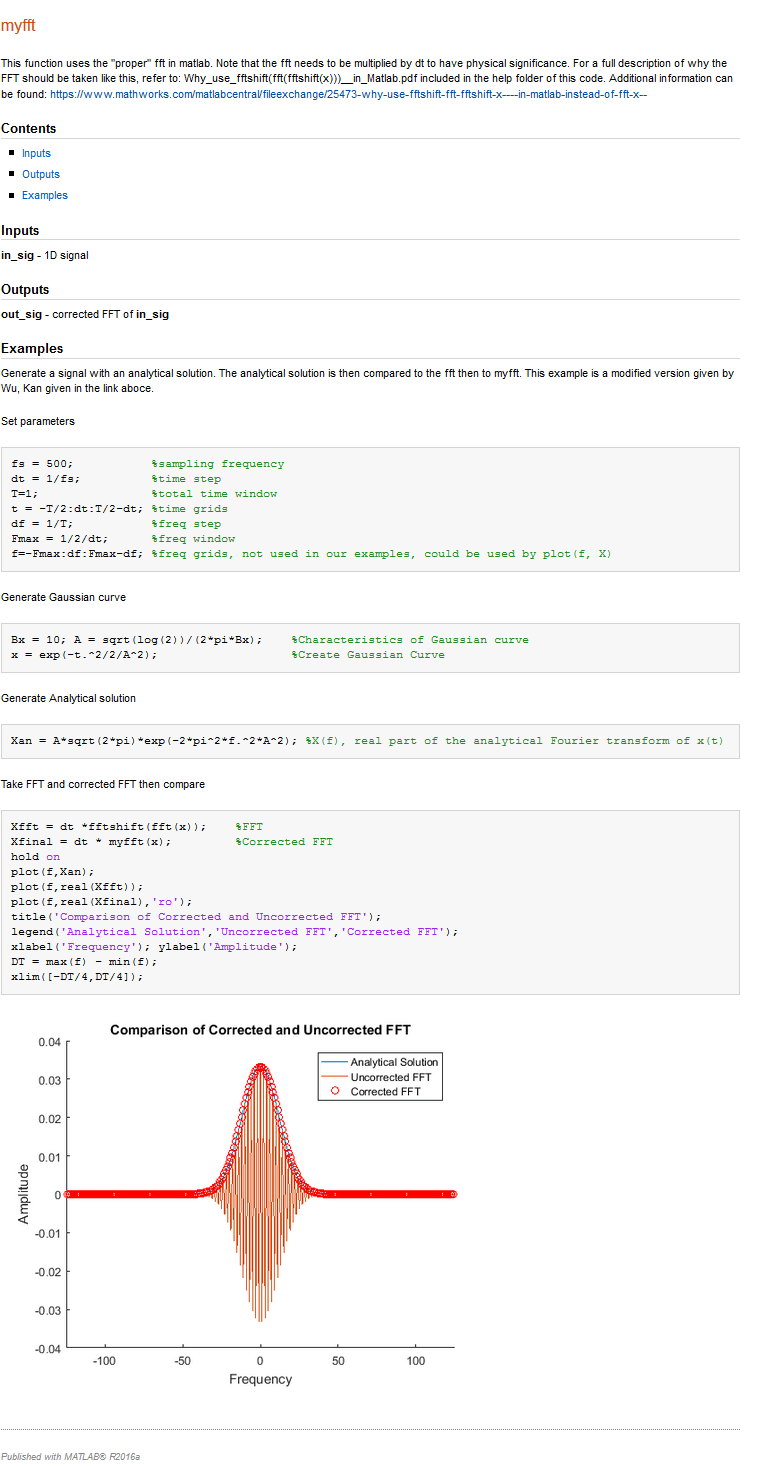This screenshot has width=758, height=1466.
Task: Click '%Create Gaussian Curve' comment
Action: (x=368, y=655)
